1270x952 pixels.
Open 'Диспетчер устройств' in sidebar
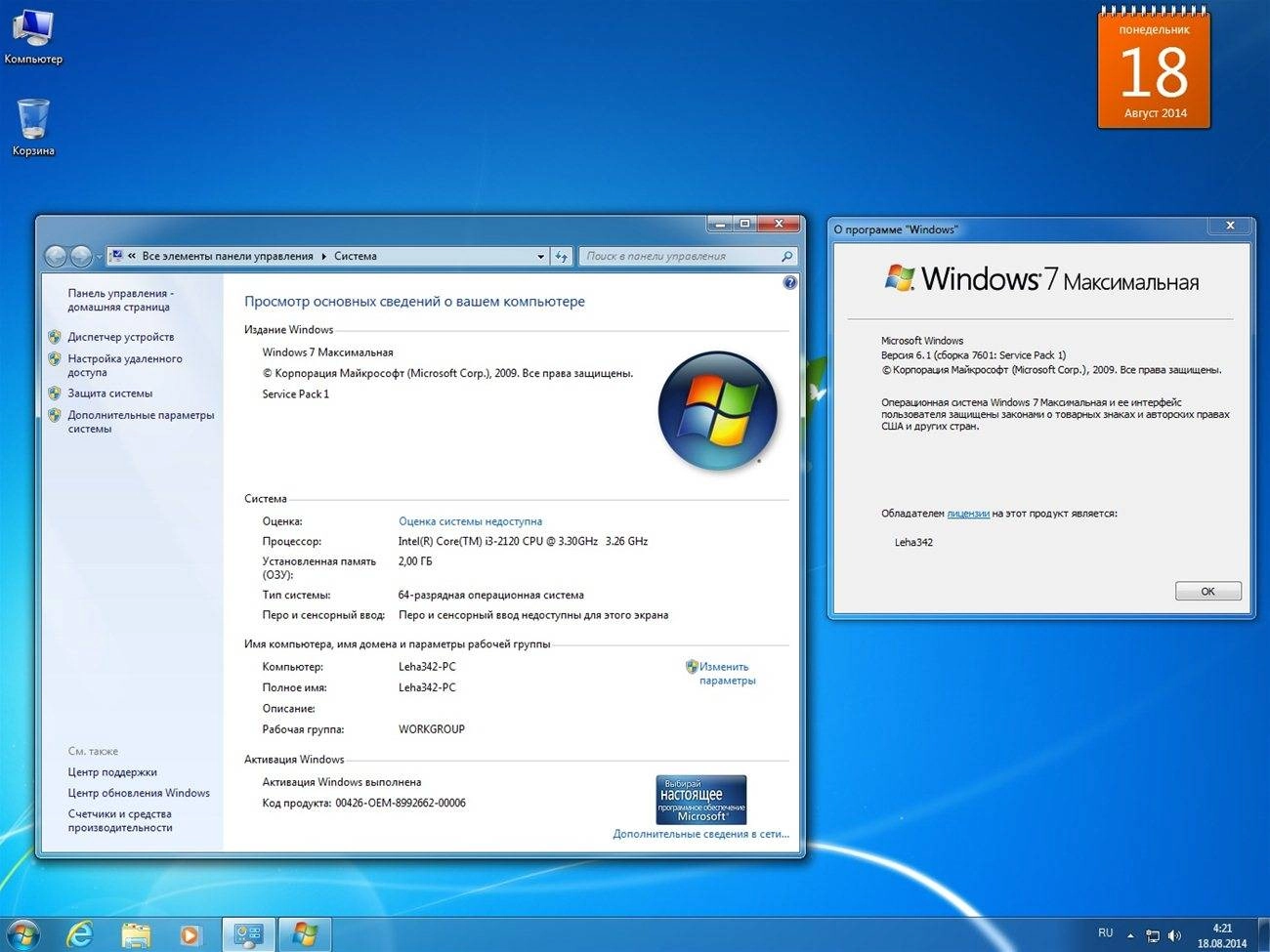pos(121,337)
